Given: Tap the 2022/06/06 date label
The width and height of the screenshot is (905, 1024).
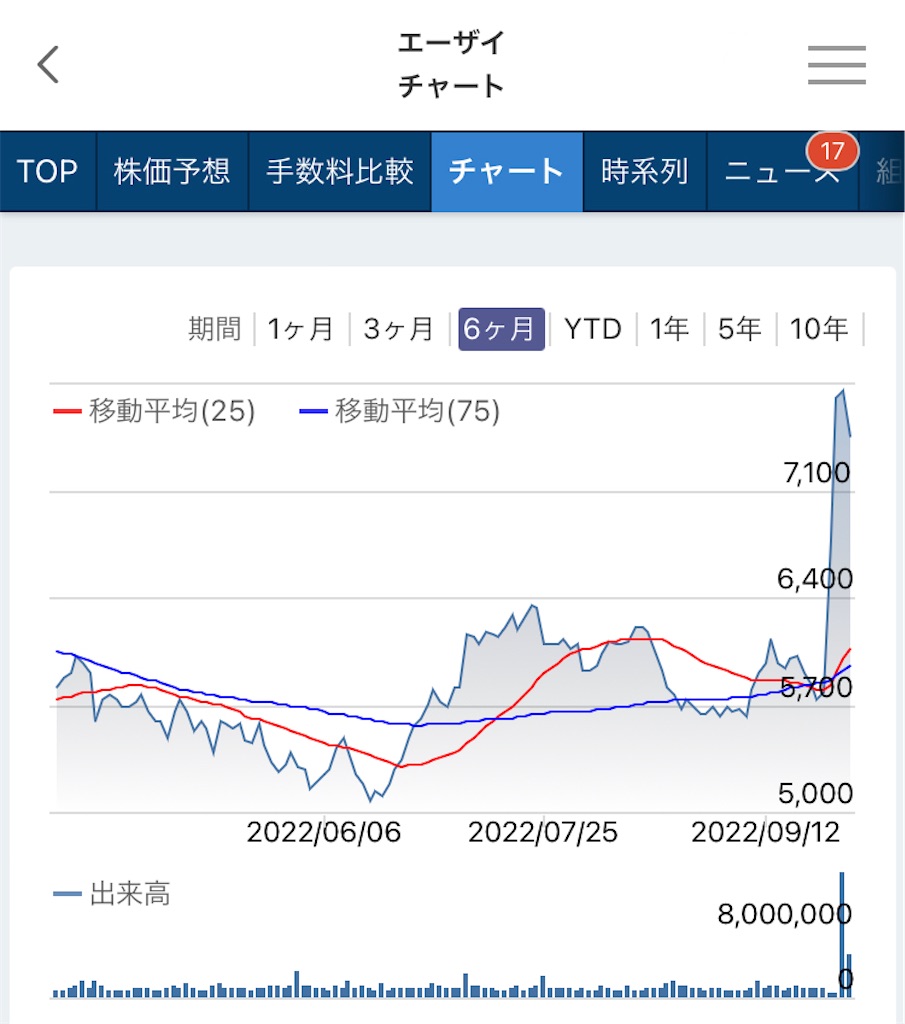Looking at the screenshot, I should point(323,833).
